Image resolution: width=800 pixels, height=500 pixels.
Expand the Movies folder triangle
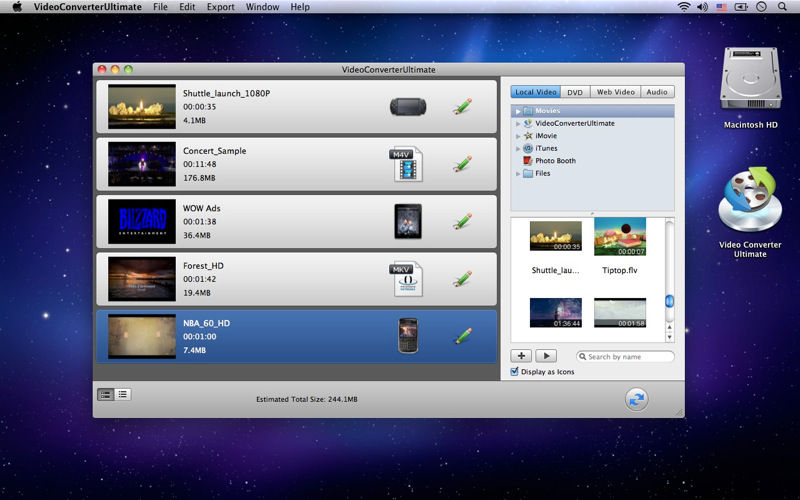click(517, 111)
